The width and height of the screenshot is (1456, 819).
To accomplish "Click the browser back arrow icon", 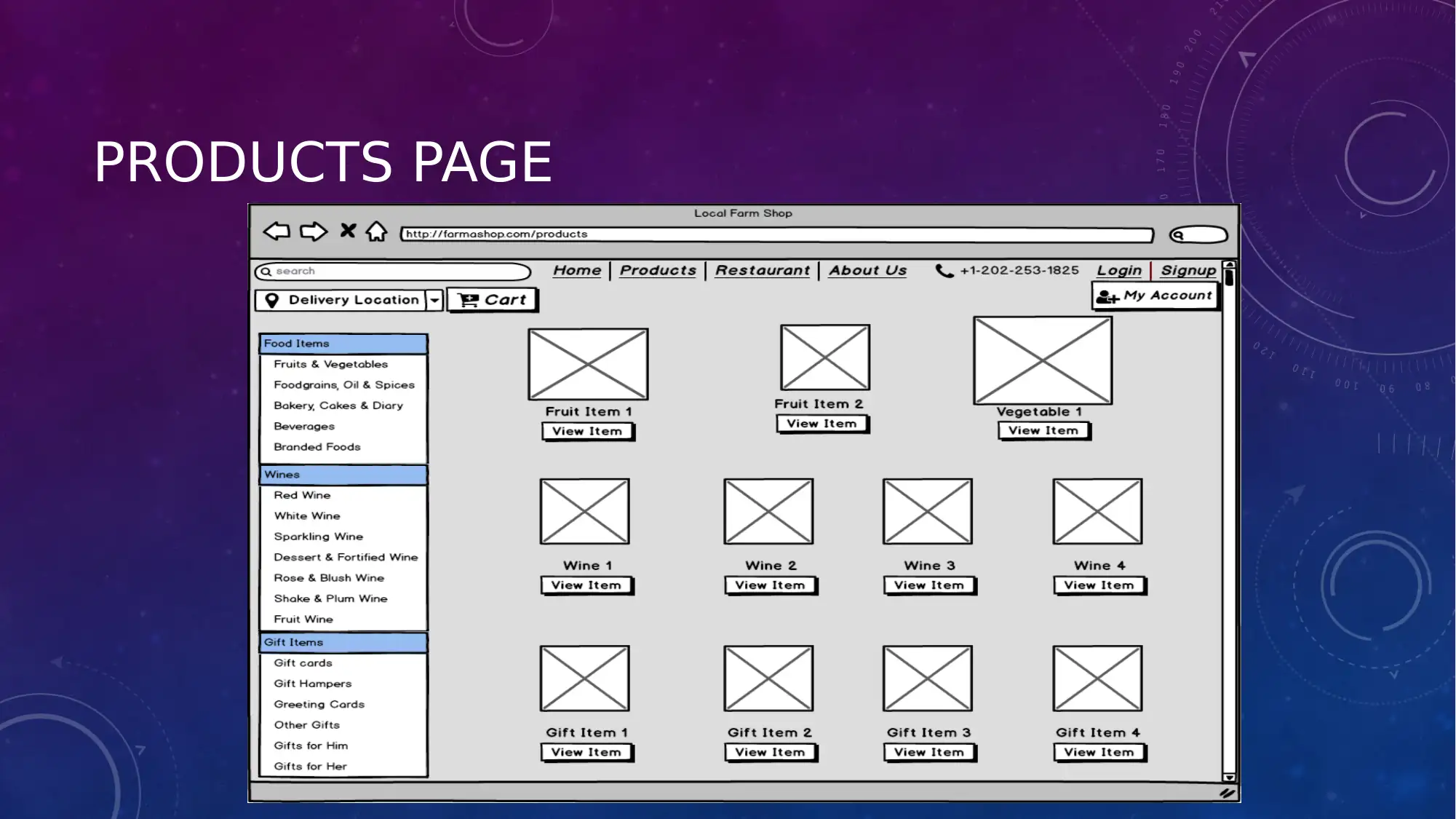I will 276,232.
